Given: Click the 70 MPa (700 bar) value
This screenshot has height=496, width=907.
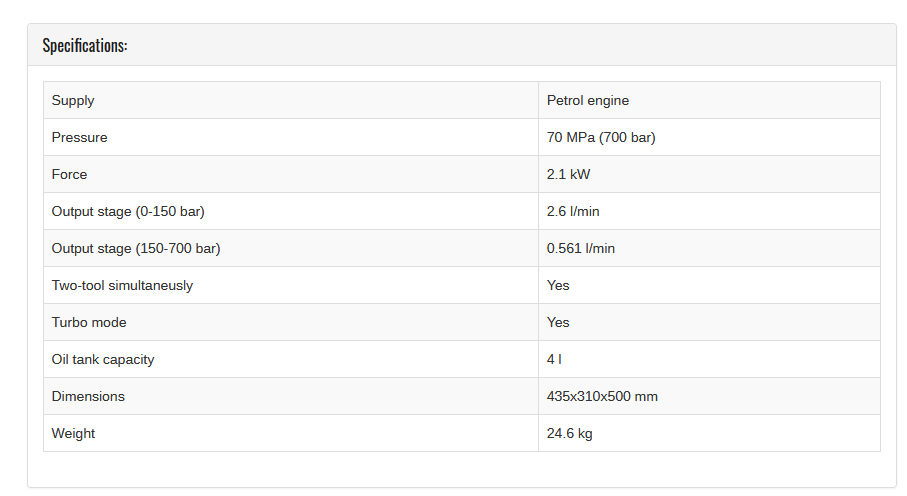Looking at the screenshot, I should (x=601, y=138).
